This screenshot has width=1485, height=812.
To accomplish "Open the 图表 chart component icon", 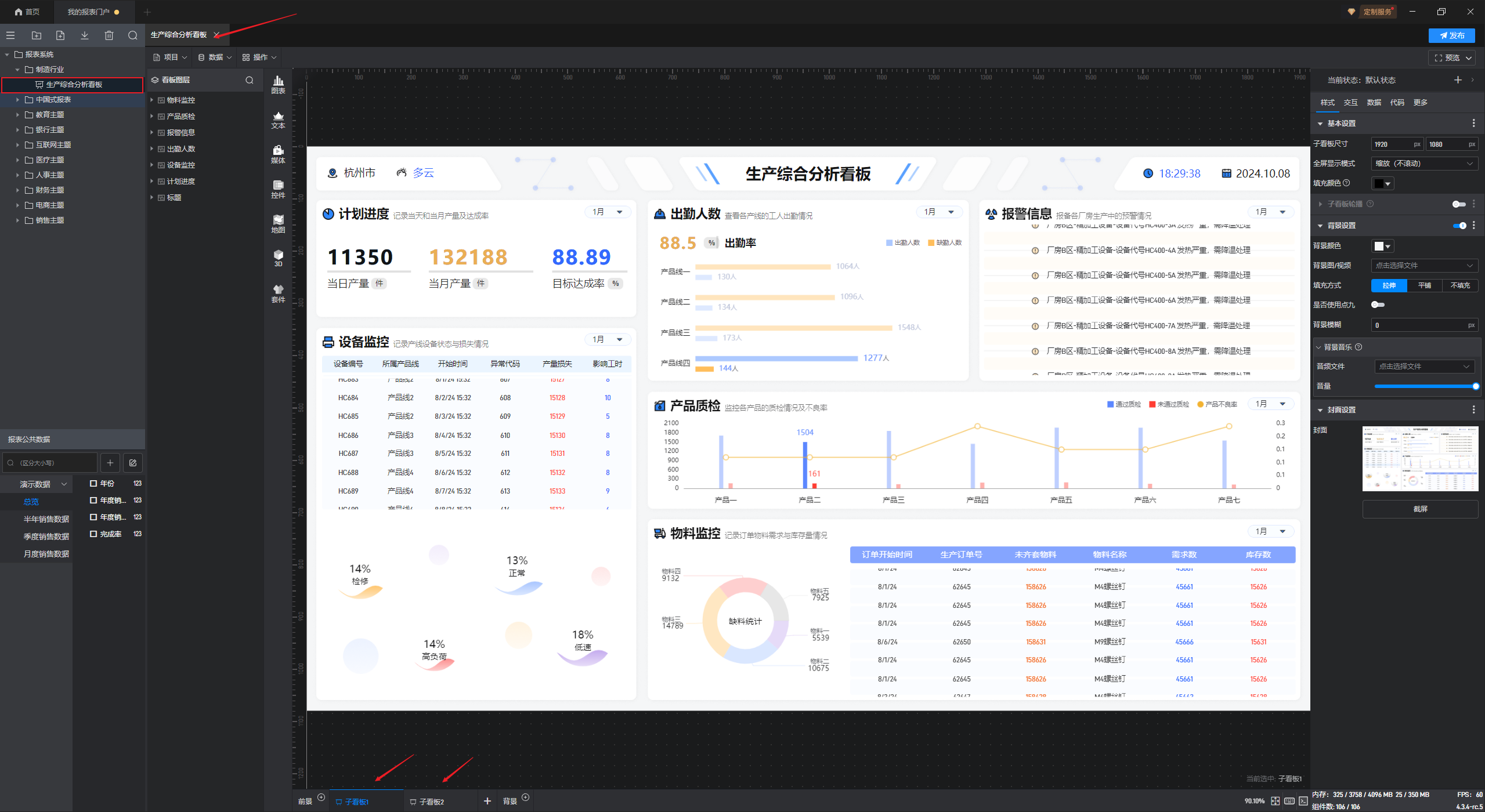I will pos(278,85).
